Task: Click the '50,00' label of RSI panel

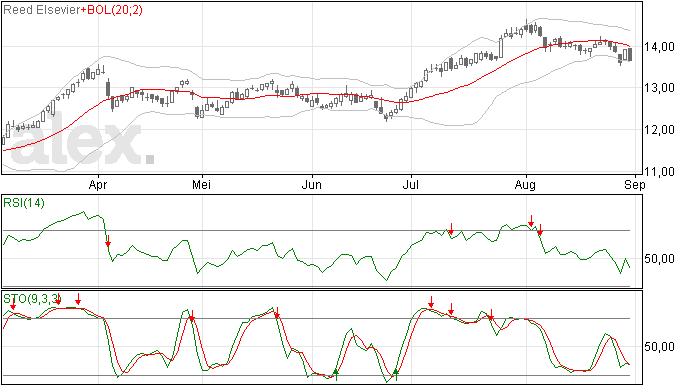Action: click(659, 258)
